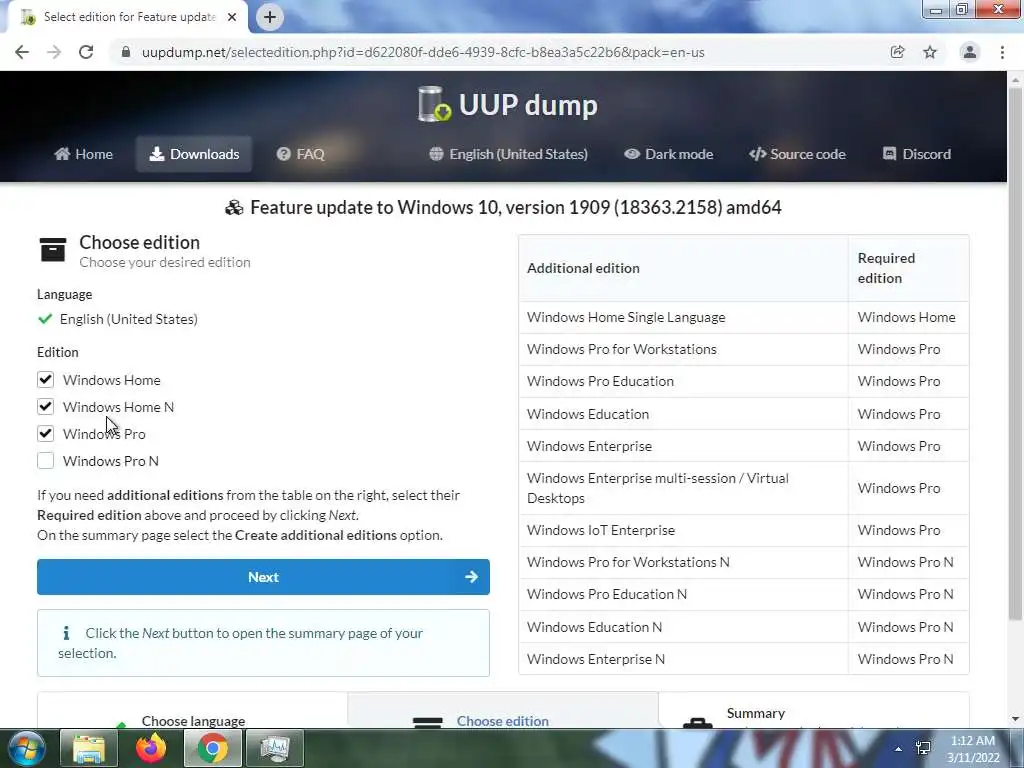Click the eye icon beside Dark mode

(x=632, y=154)
